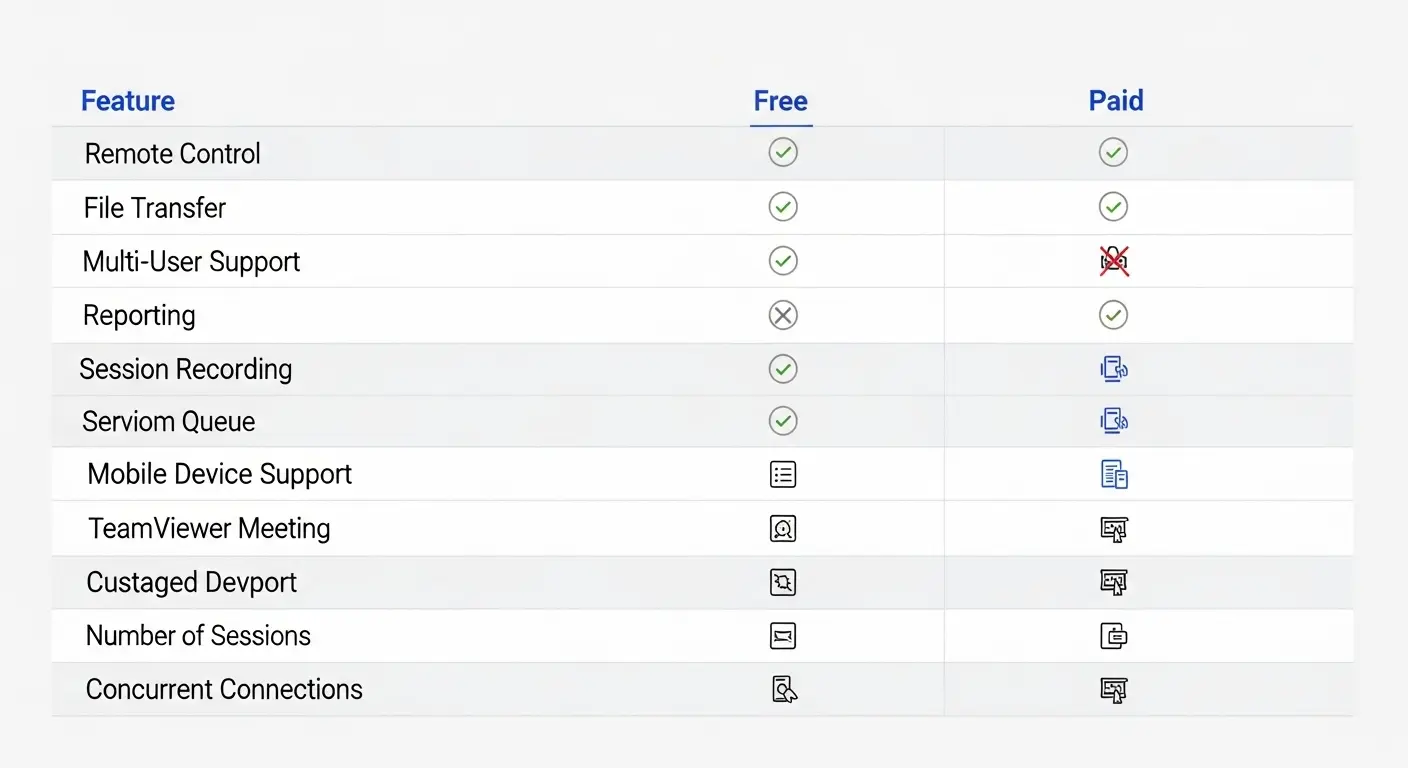This screenshot has height=768, width=1408.
Task: Click the Concurrent Connections Paid icon
Action: point(1114,689)
